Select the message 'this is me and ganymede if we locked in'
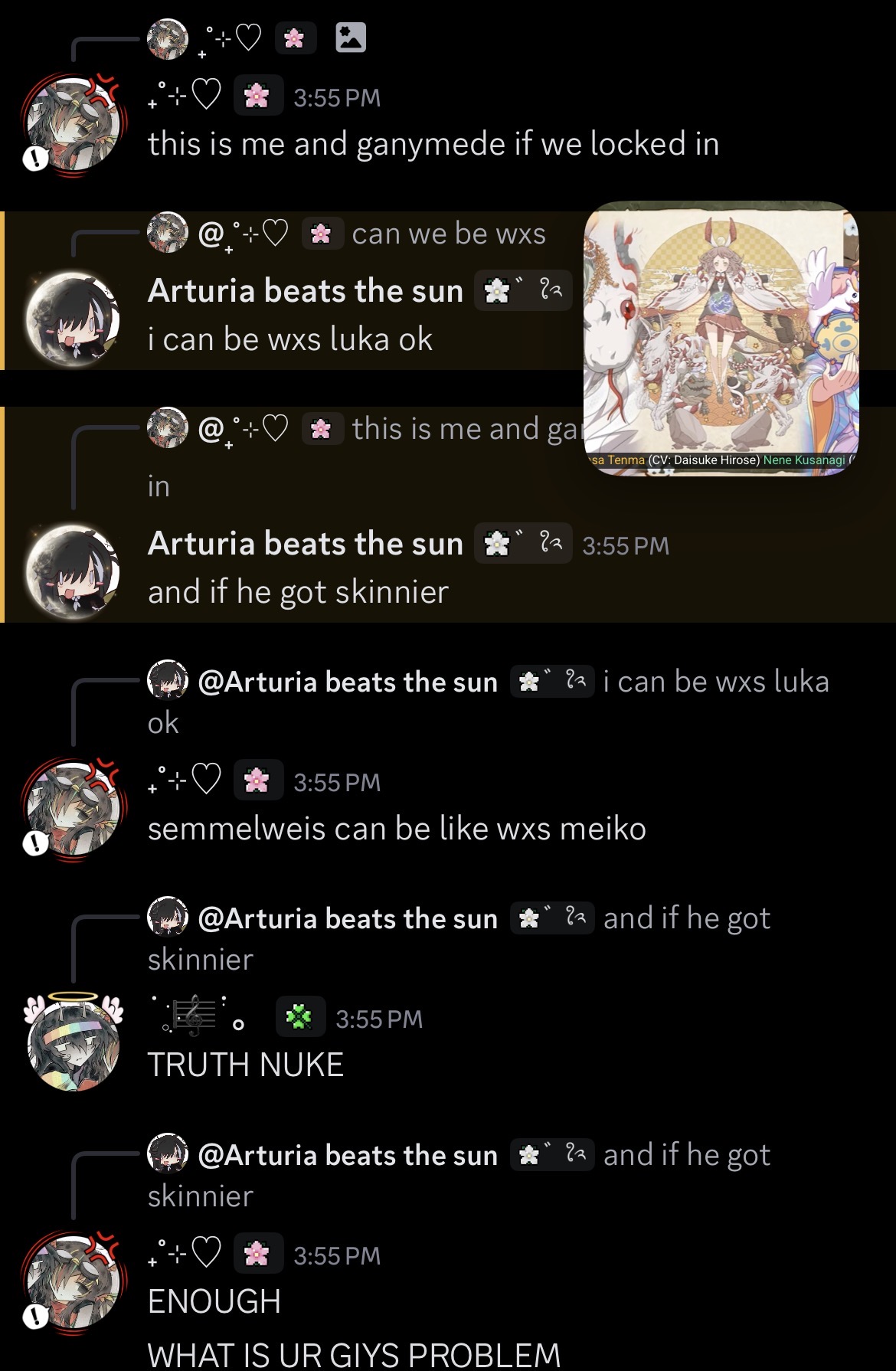The image size is (896, 1371). click(x=433, y=144)
